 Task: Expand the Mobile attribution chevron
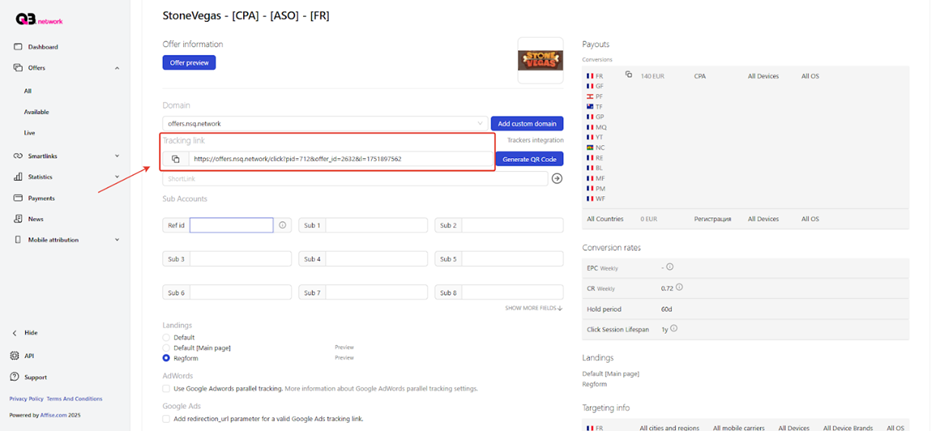click(117, 240)
